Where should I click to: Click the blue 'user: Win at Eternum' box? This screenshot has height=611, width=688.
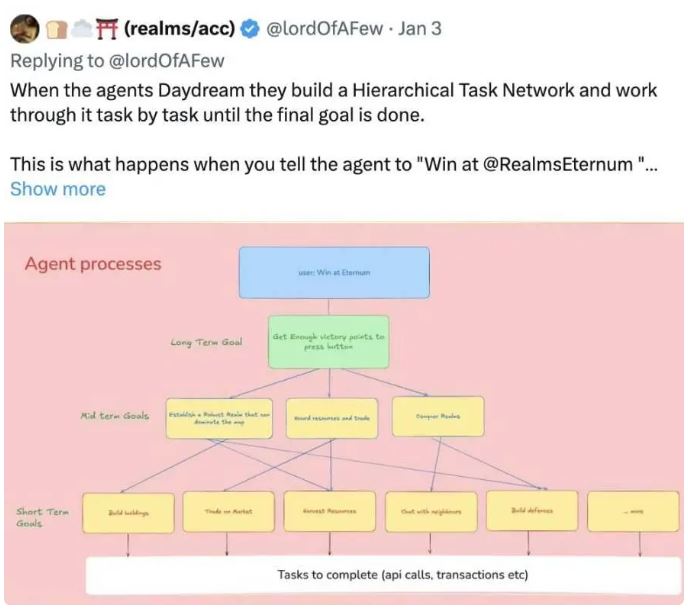tap(334, 272)
